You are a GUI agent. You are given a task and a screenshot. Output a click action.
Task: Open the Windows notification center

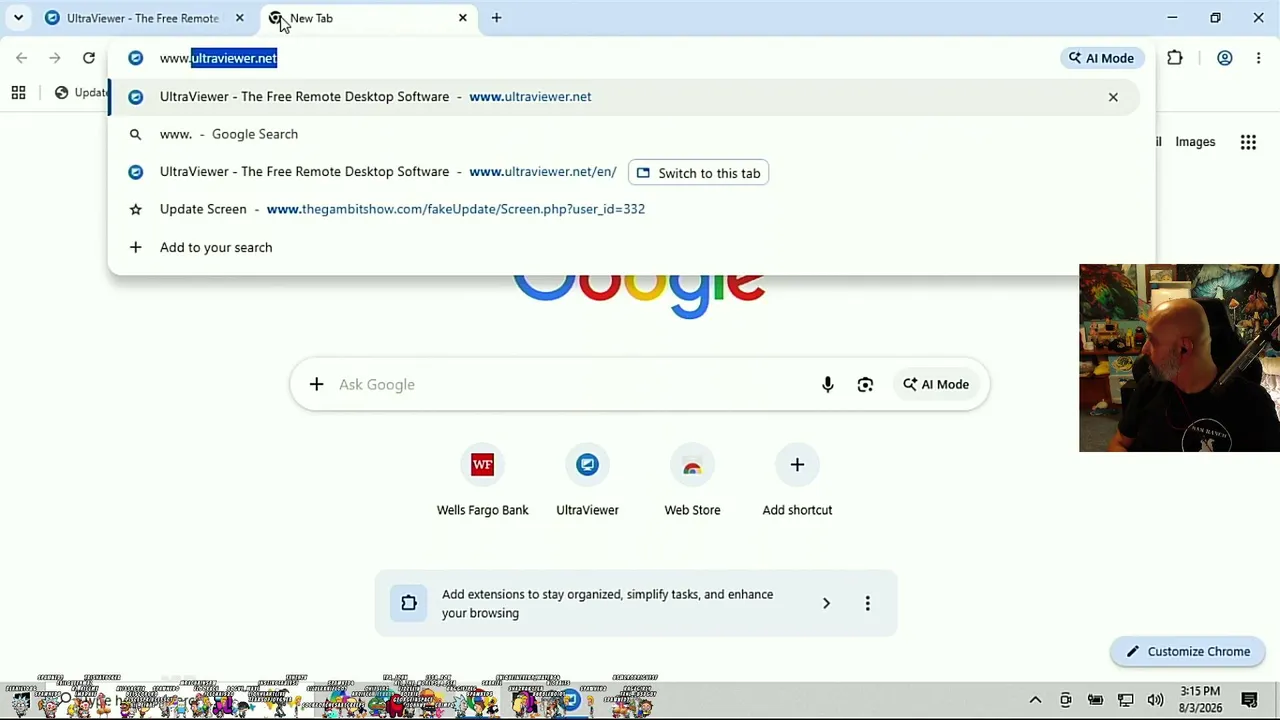[x=1249, y=700]
